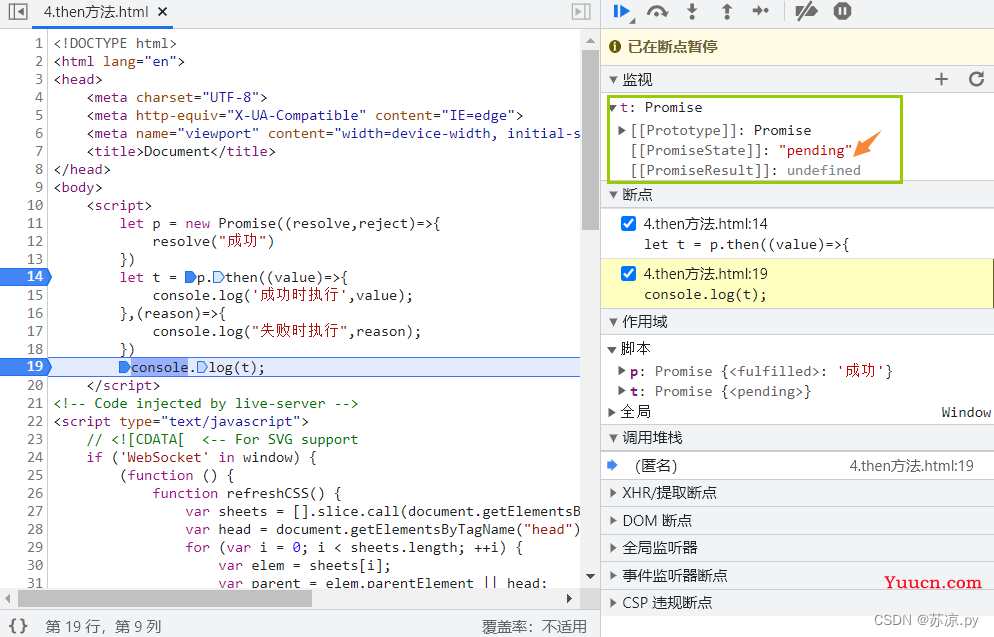Image resolution: width=994 pixels, height=637 pixels.
Task: Collapse the 调用堆栈 call stack section
Action: pyautogui.click(x=613, y=438)
